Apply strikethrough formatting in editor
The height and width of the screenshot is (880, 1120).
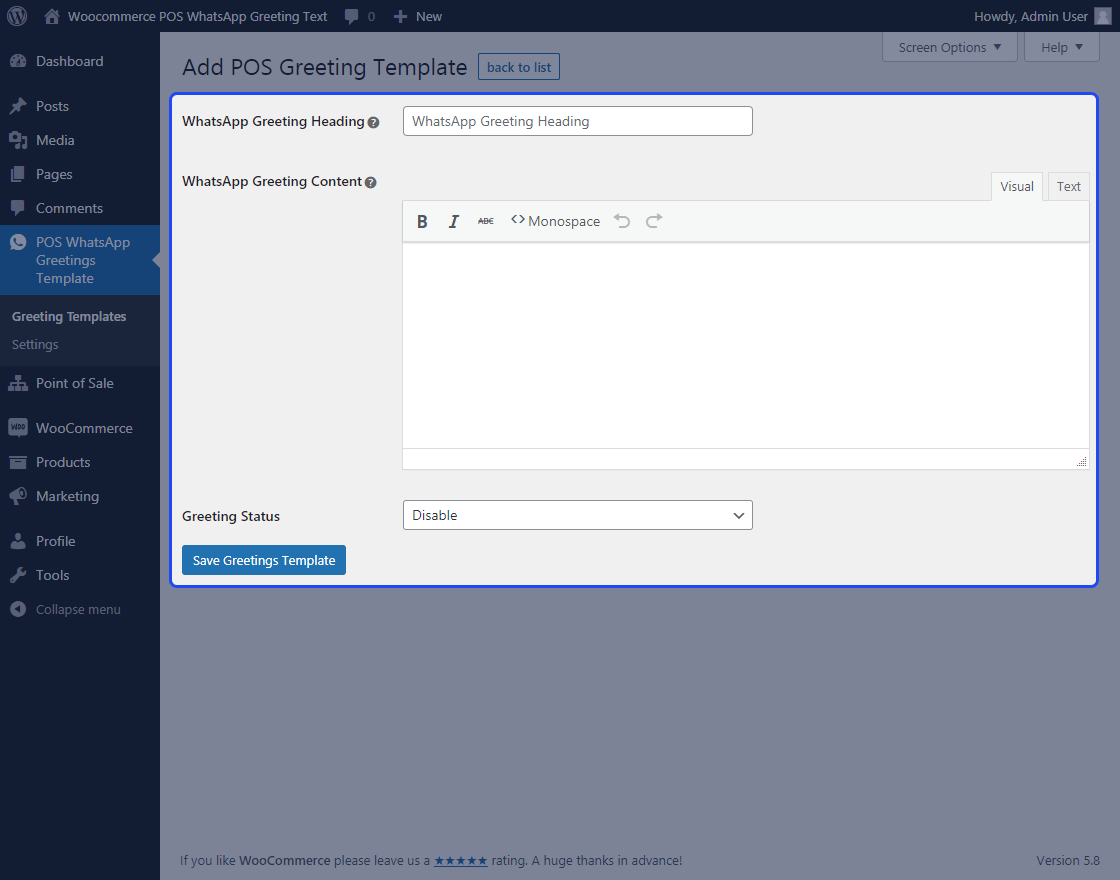click(486, 221)
